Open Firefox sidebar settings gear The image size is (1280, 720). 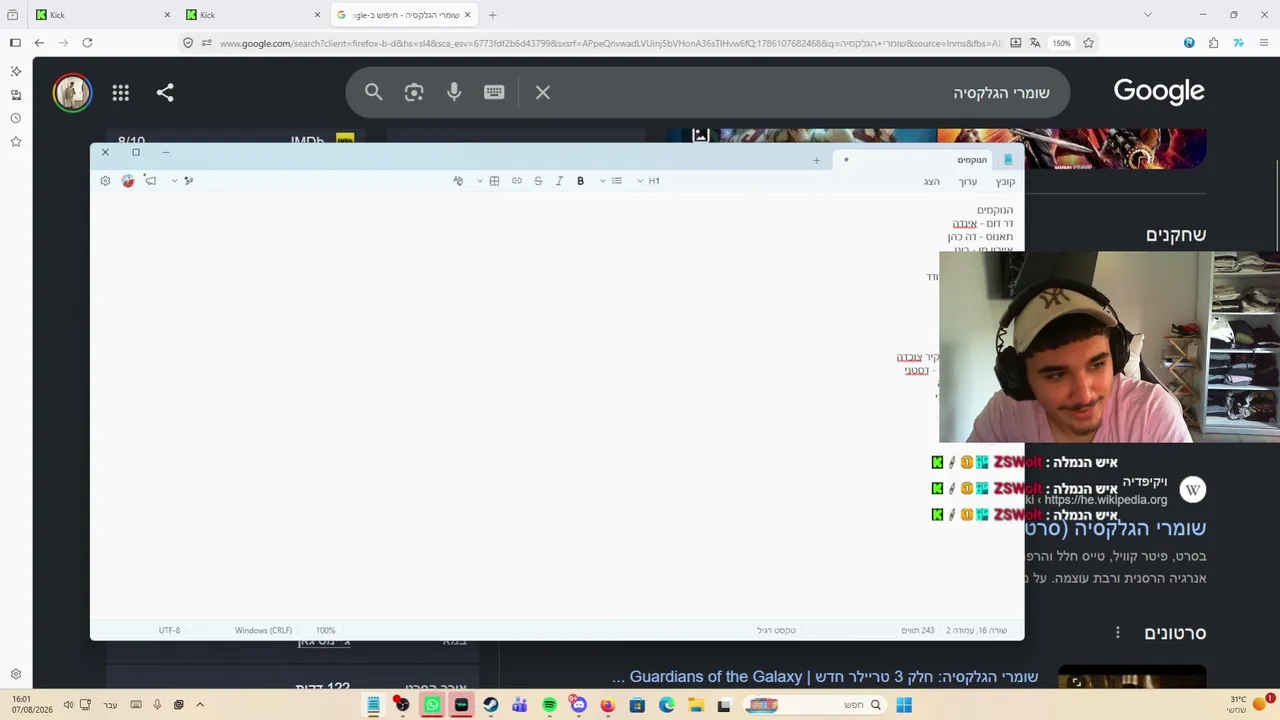pyautogui.click(x=15, y=674)
